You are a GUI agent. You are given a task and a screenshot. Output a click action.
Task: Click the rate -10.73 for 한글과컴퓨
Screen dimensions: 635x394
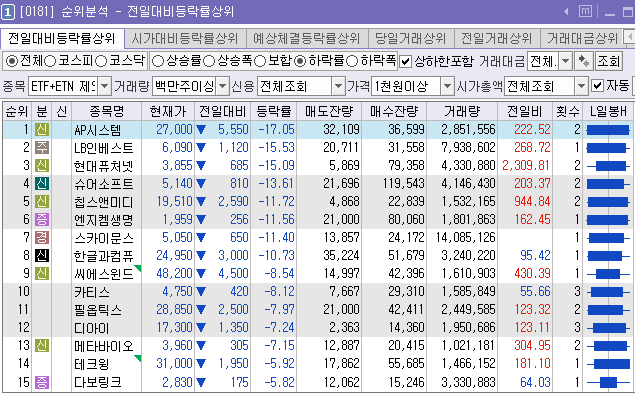pyautogui.click(x=276, y=256)
